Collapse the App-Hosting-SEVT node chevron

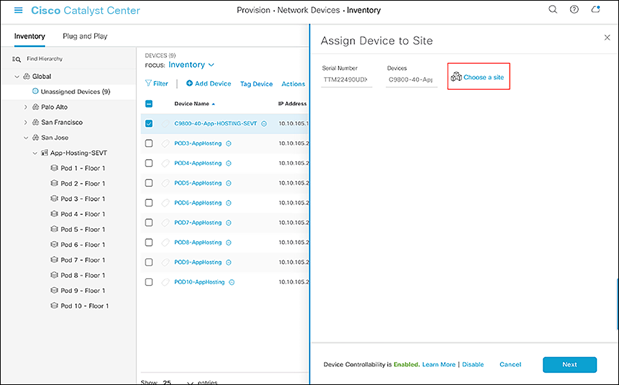click(x=35, y=153)
